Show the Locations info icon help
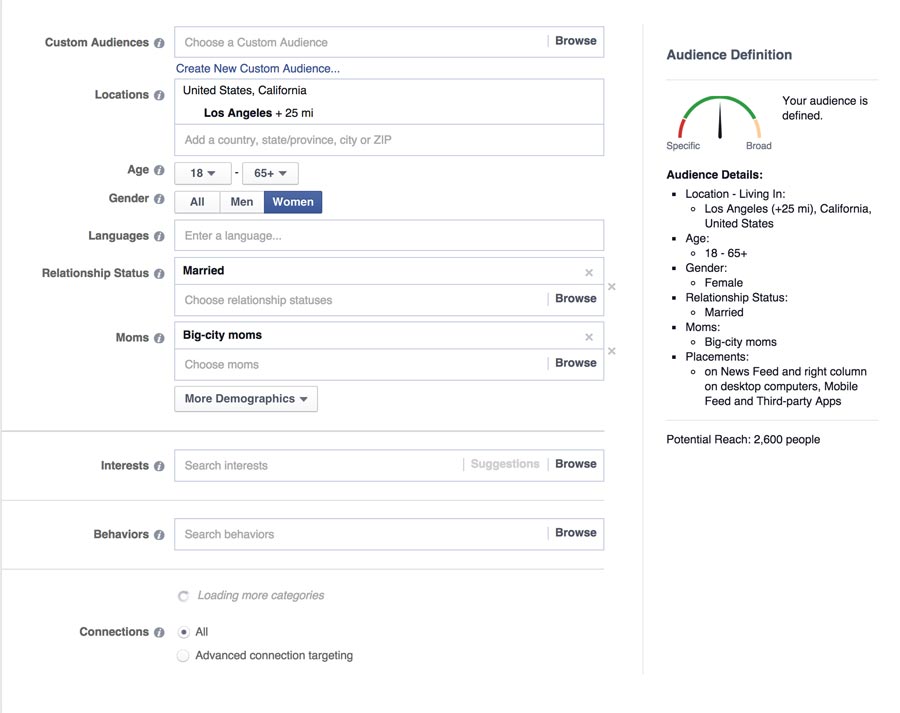This screenshot has height=713, width=900. click(x=159, y=95)
